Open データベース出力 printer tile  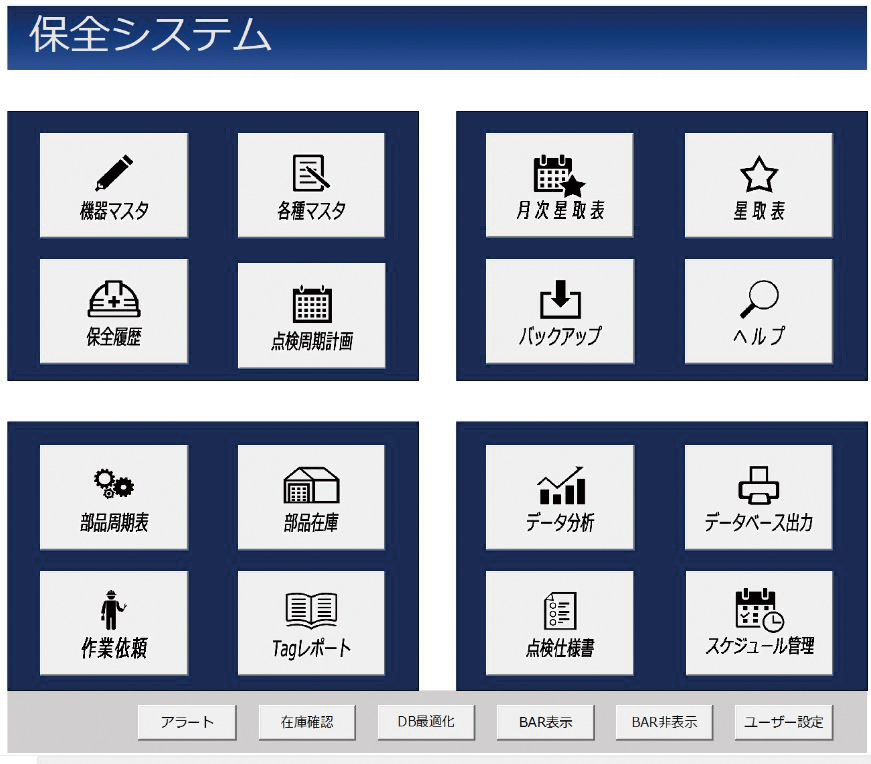click(758, 497)
